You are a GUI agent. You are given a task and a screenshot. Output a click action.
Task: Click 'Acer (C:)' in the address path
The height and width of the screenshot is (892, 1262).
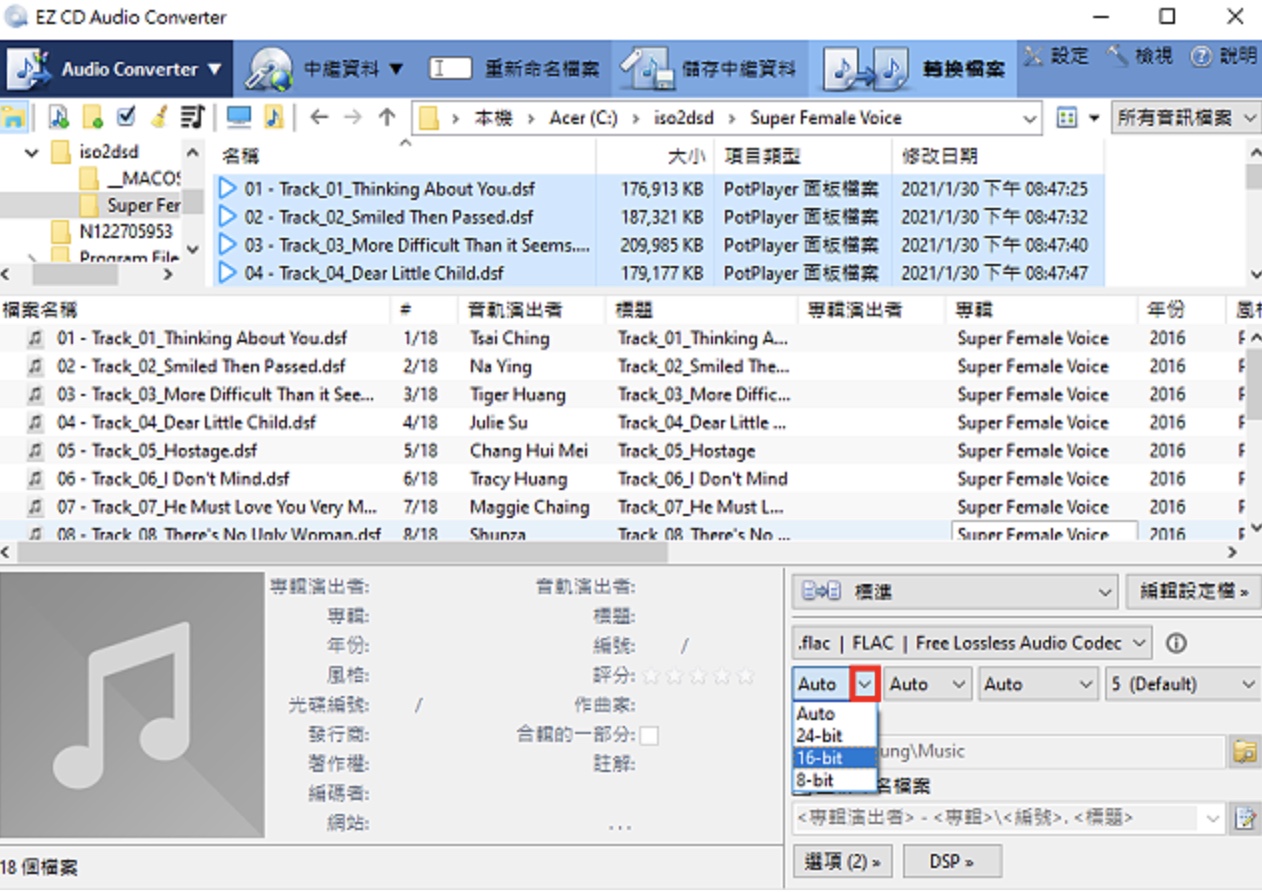tap(583, 118)
